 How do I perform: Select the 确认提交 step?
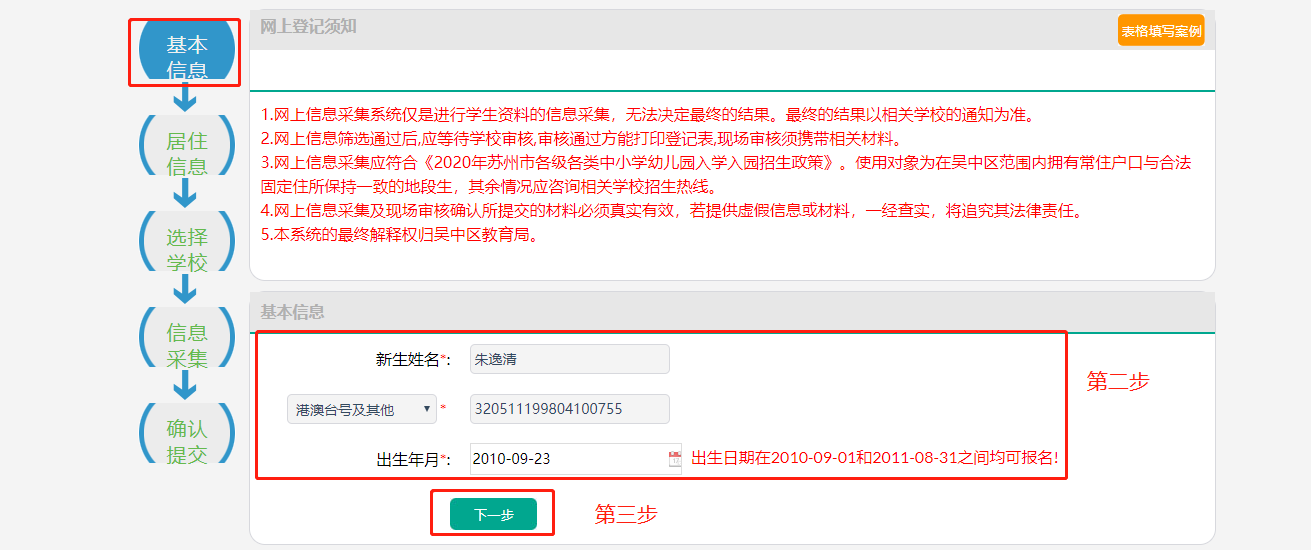[186, 440]
